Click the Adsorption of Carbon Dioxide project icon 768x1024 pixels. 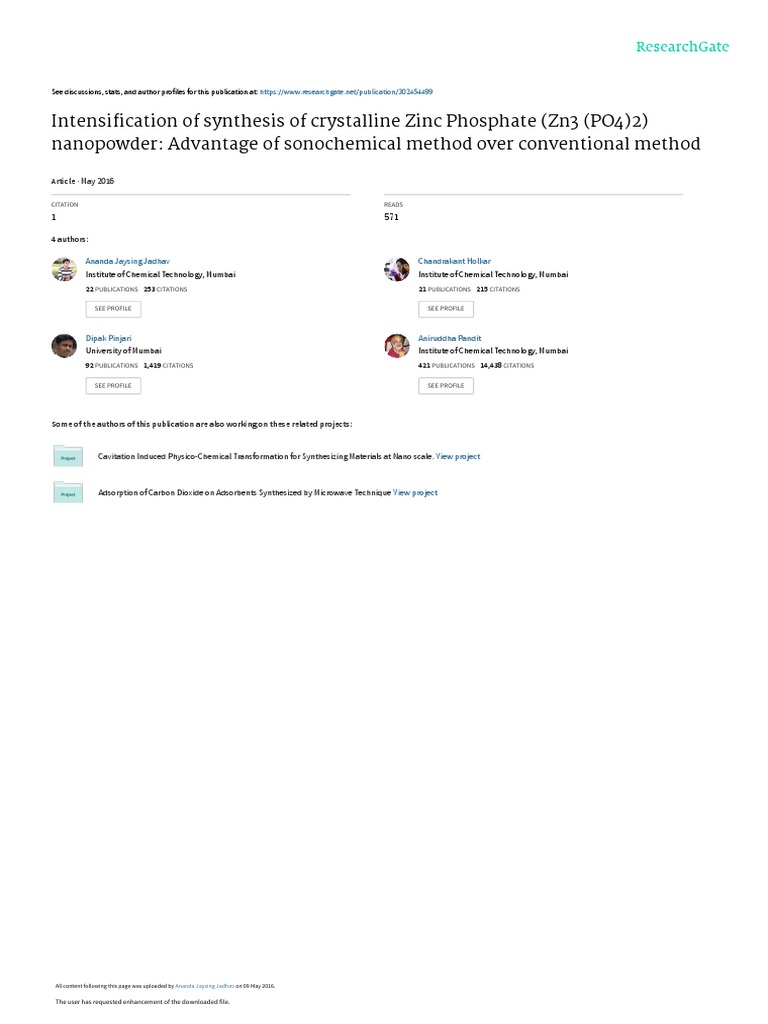[68, 492]
